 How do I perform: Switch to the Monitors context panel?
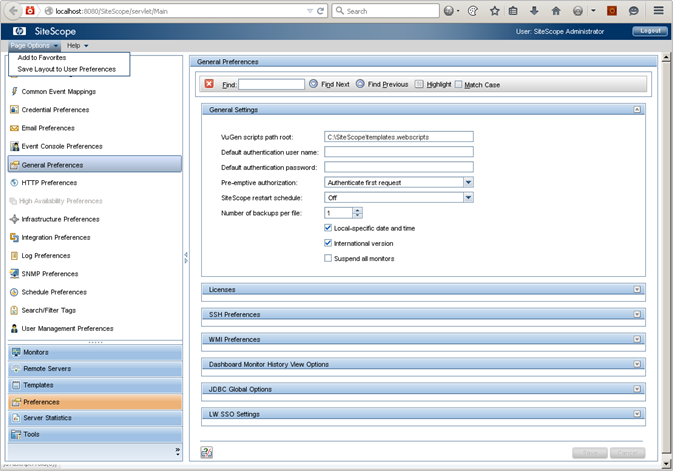pyautogui.click(x=36, y=352)
